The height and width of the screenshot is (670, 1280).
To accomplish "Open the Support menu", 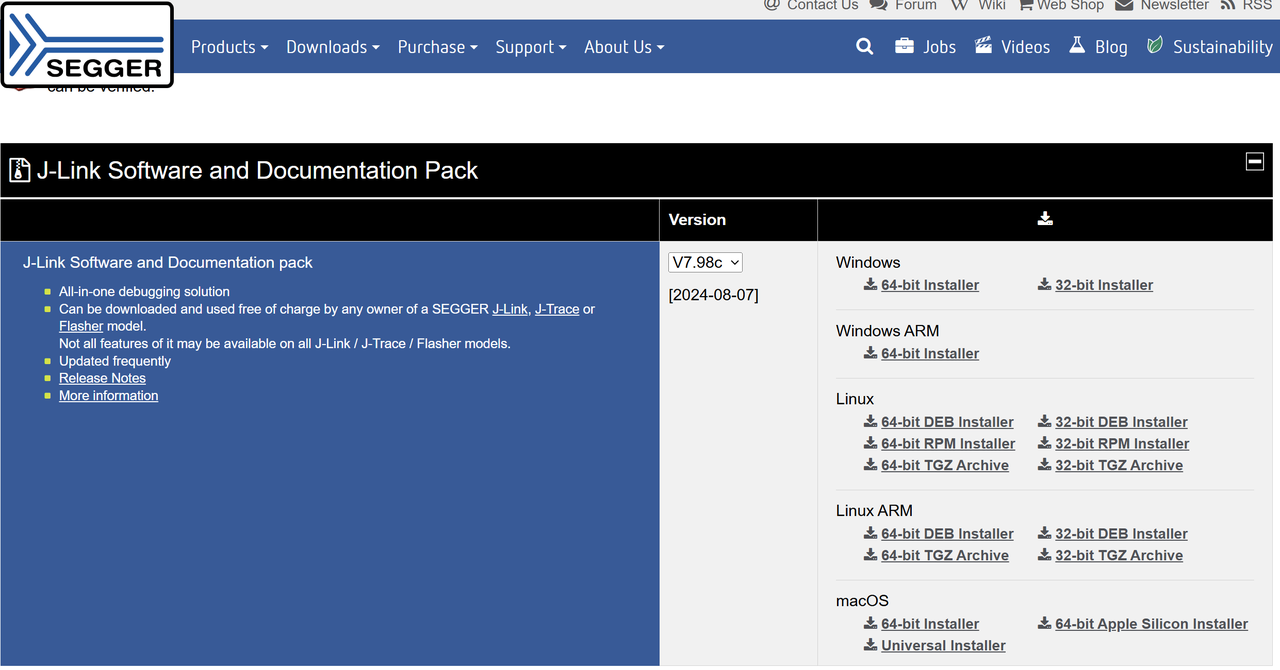I will pyautogui.click(x=530, y=47).
